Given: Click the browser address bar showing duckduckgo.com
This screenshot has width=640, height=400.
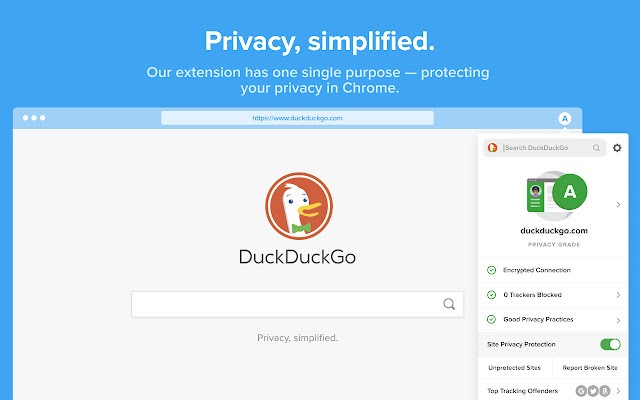Looking at the screenshot, I should [x=297, y=118].
